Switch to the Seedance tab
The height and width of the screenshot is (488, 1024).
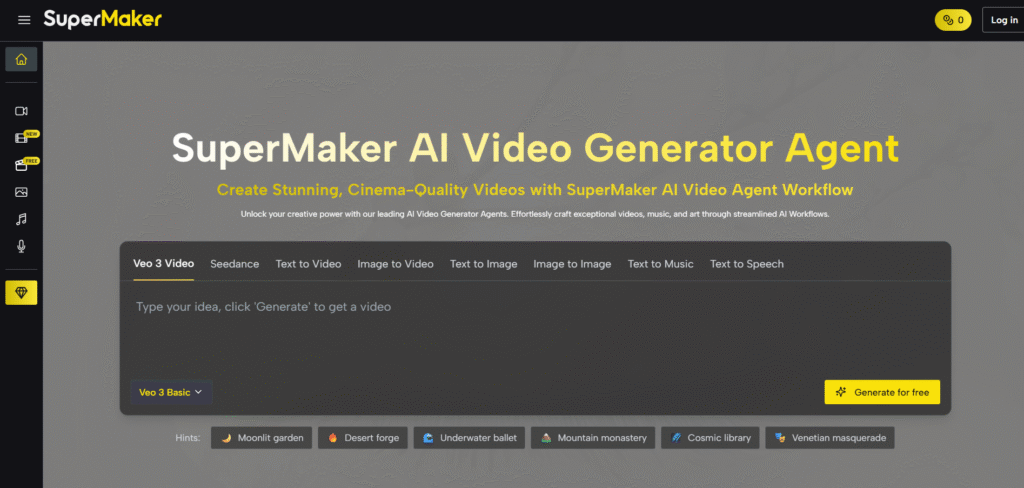pyautogui.click(x=234, y=264)
